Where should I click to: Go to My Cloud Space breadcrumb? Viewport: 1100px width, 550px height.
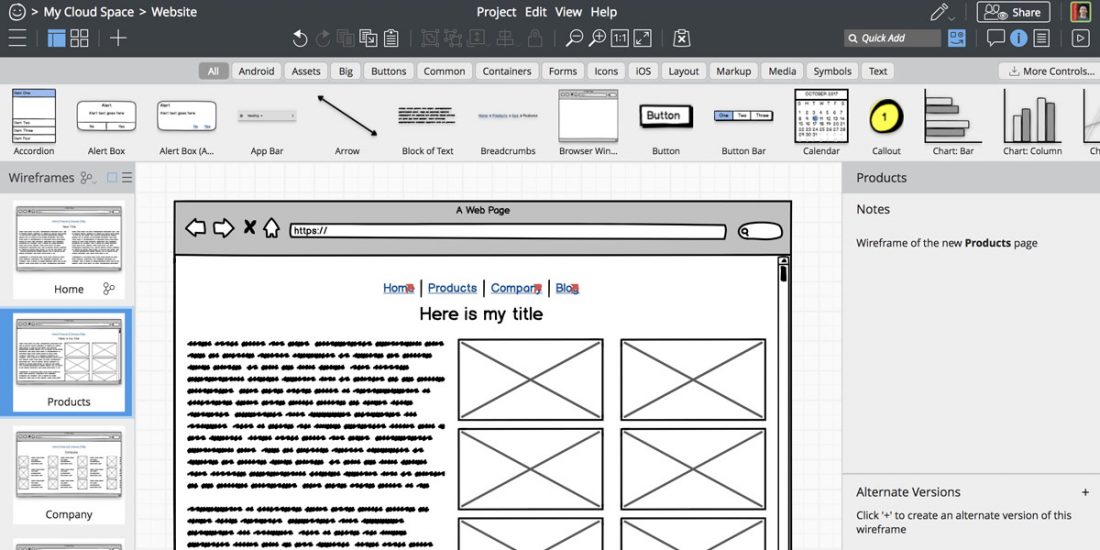click(88, 12)
